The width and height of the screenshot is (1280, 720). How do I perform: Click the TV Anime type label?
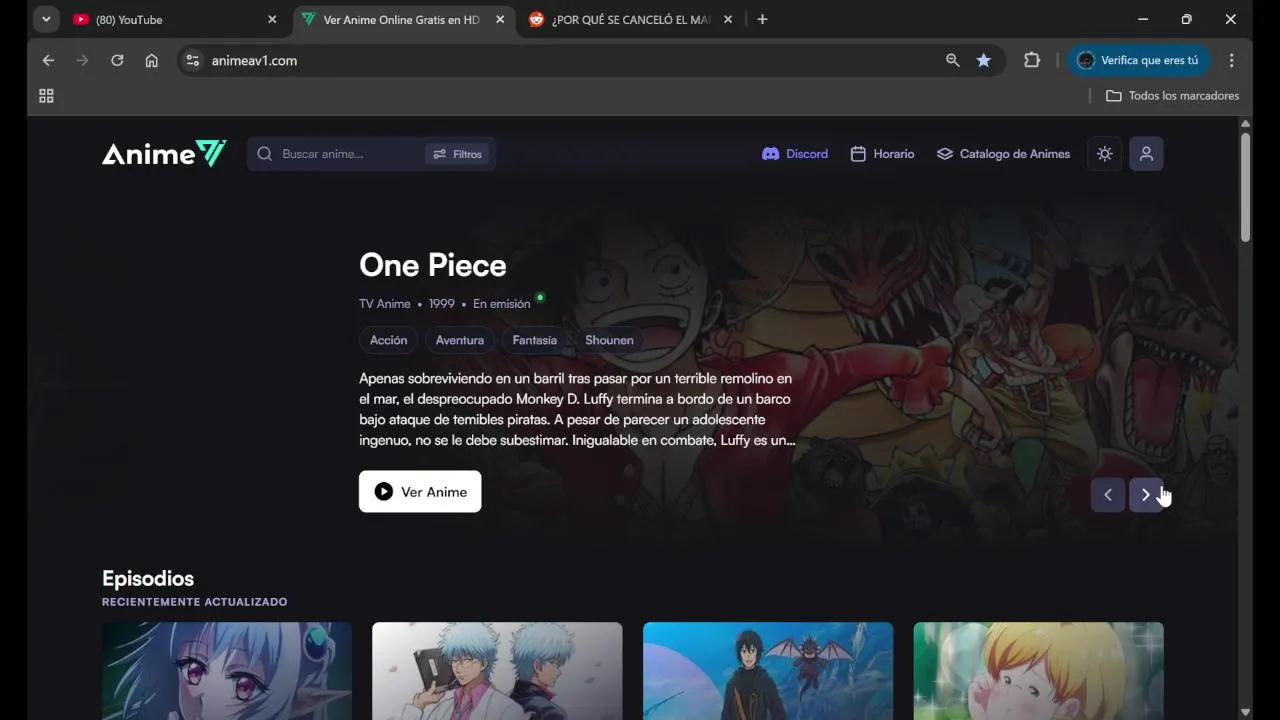[385, 304]
